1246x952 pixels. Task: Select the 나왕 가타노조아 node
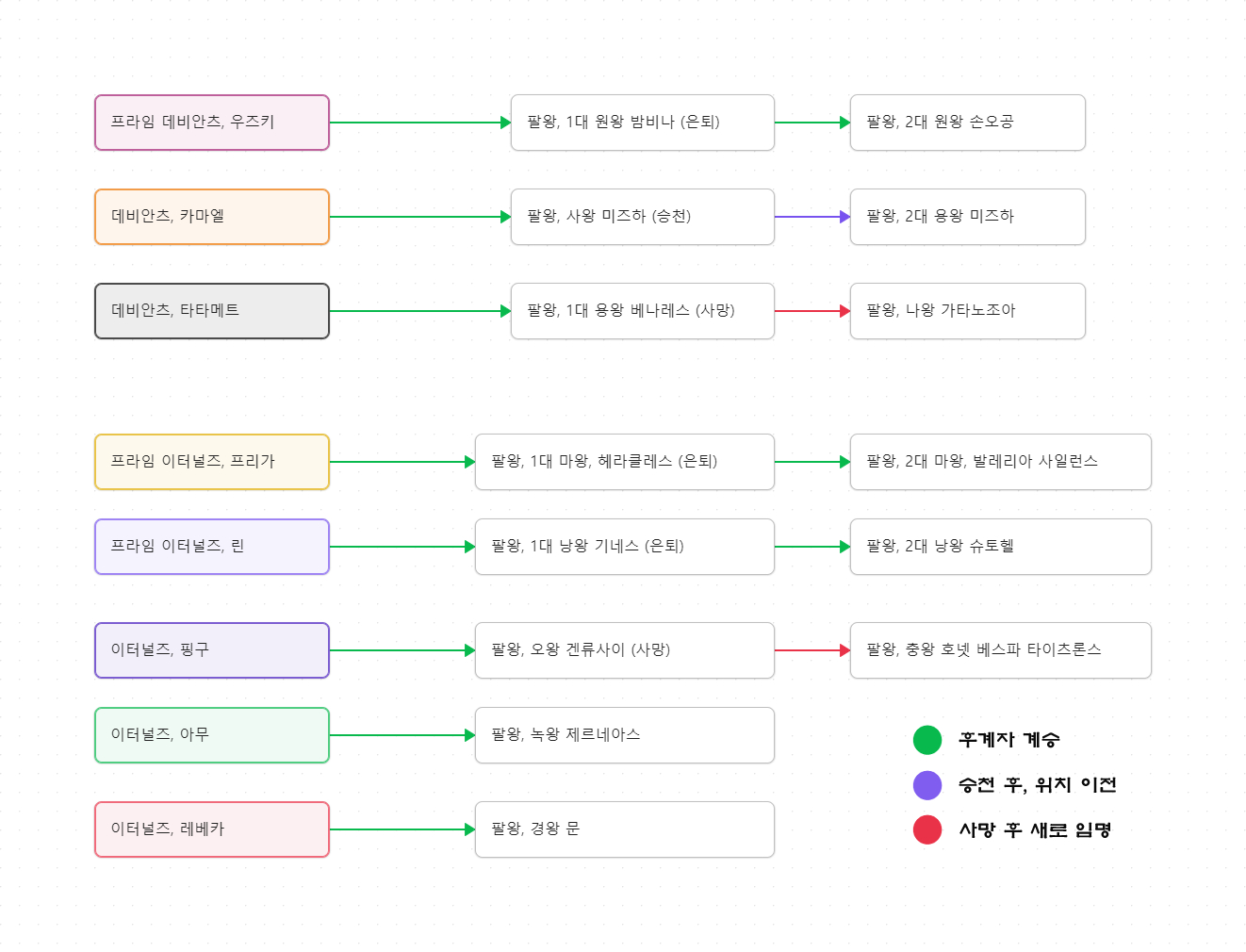[967, 311]
